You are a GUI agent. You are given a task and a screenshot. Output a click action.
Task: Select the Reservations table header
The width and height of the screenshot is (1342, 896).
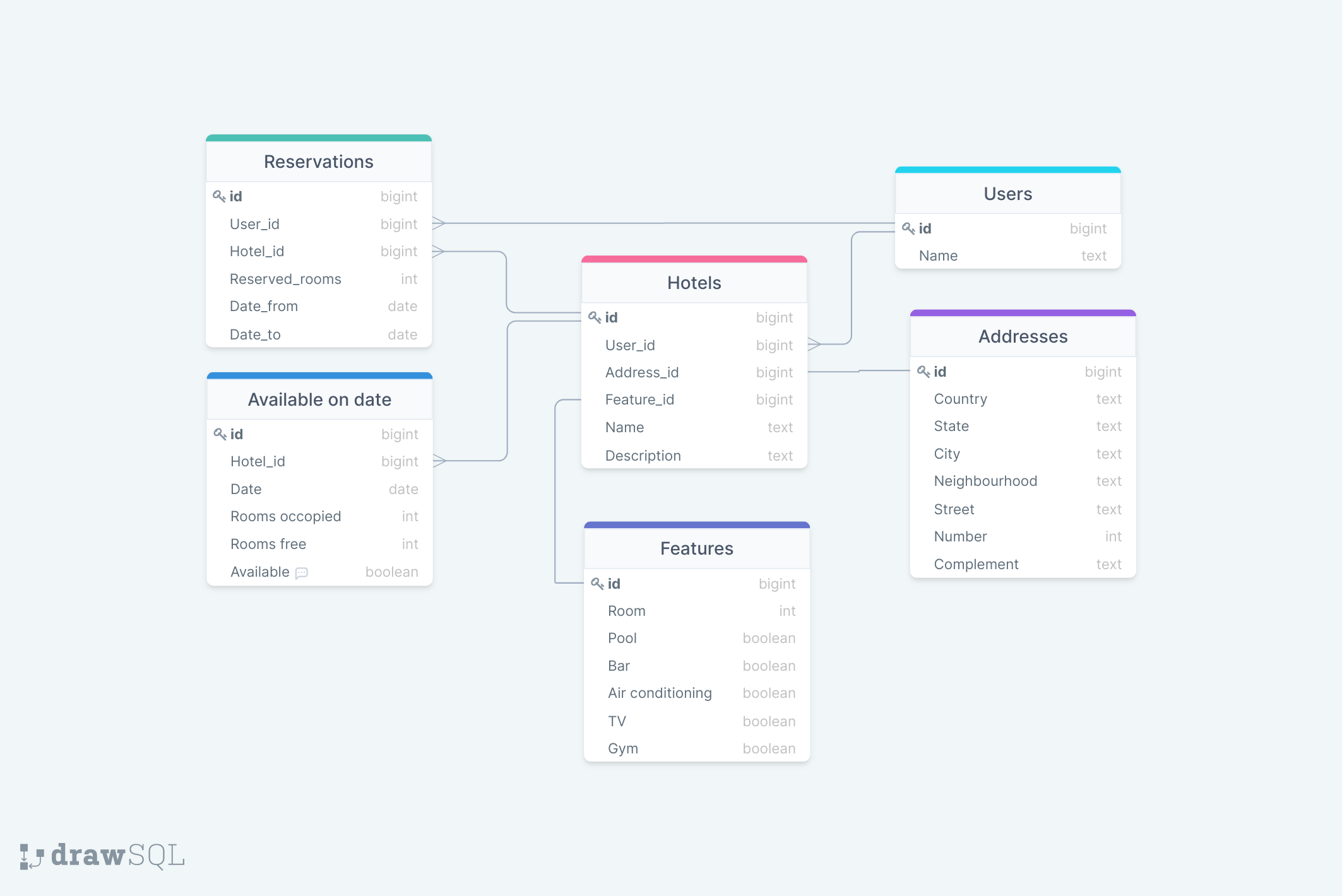(x=319, y=162)
